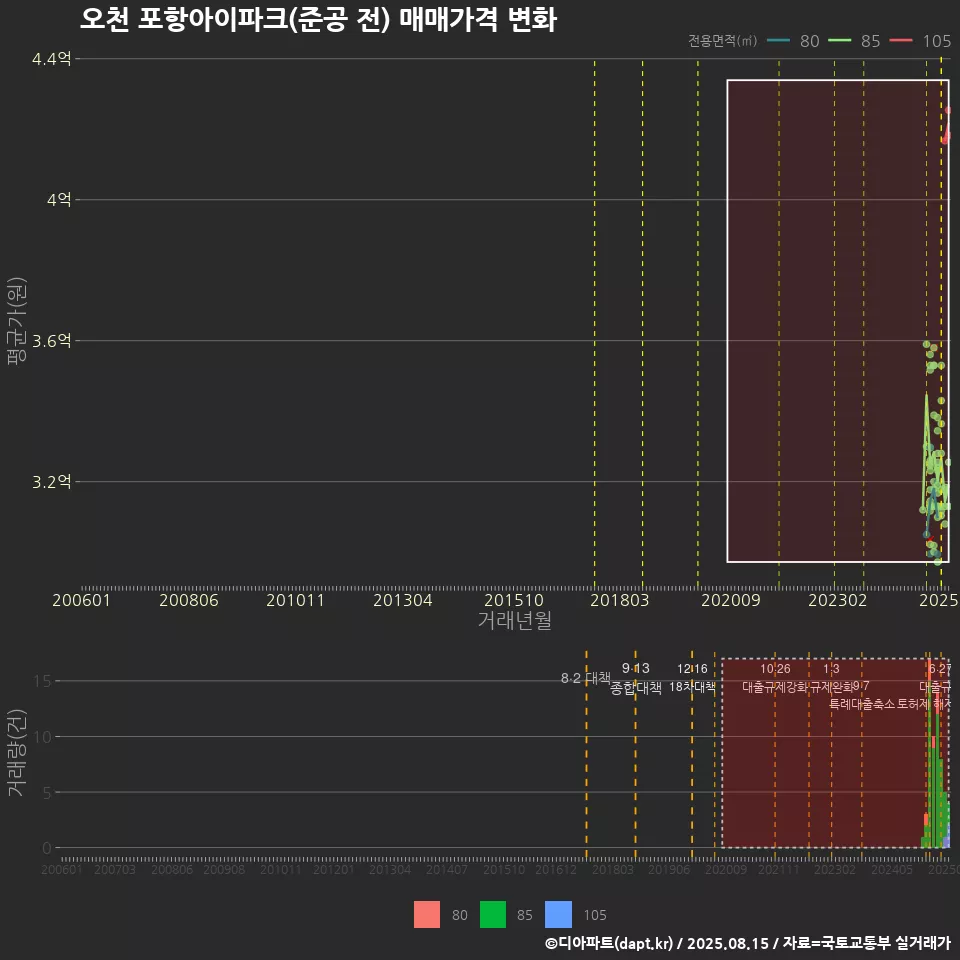Click the '전용면적(㎡)' legend heading

point(722,40)
